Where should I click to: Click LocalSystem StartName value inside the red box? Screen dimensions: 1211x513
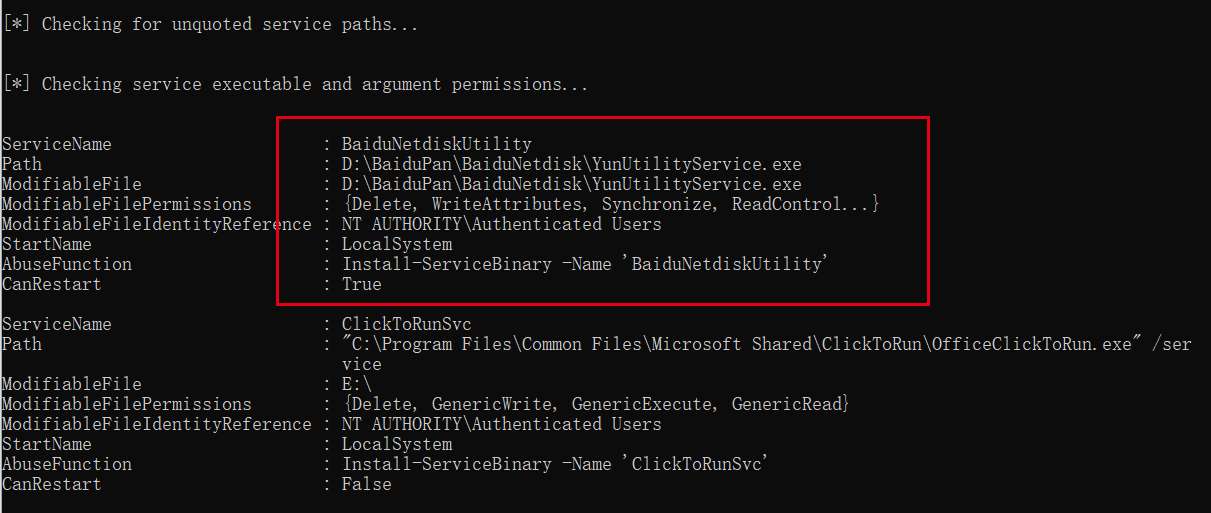point(397,244)
